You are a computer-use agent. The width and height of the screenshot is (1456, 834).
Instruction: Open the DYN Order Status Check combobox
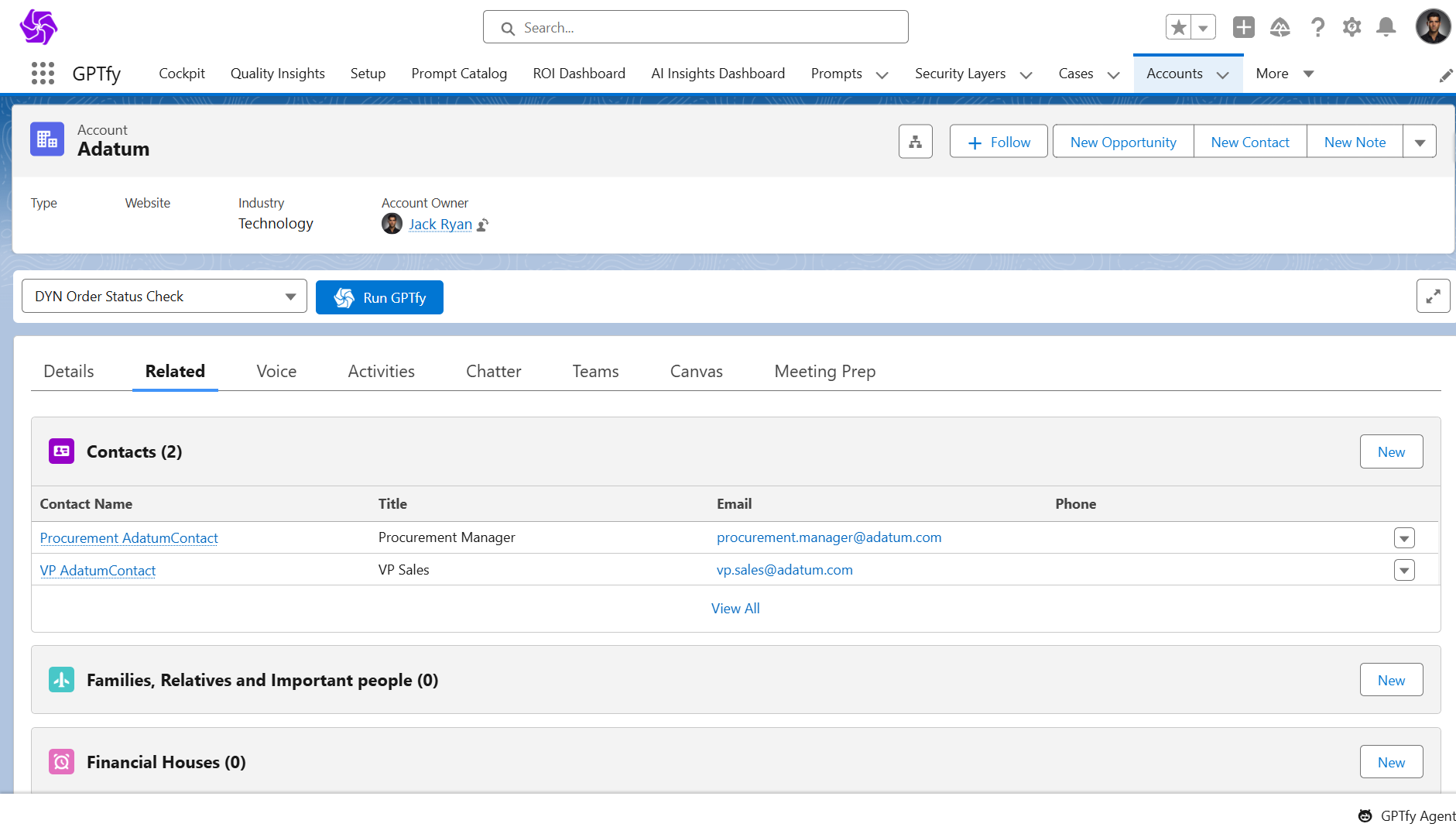point(164,296)
